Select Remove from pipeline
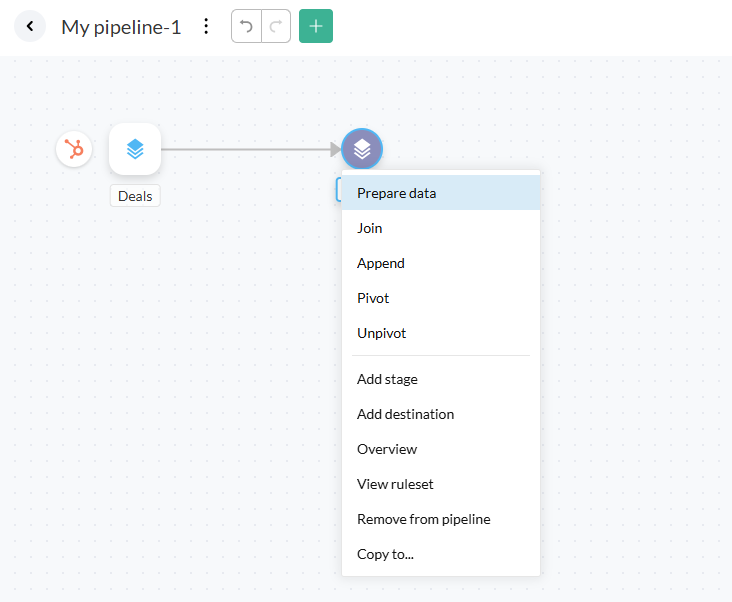The width and height of the screenshot is (732, 602). pos(423,519)
